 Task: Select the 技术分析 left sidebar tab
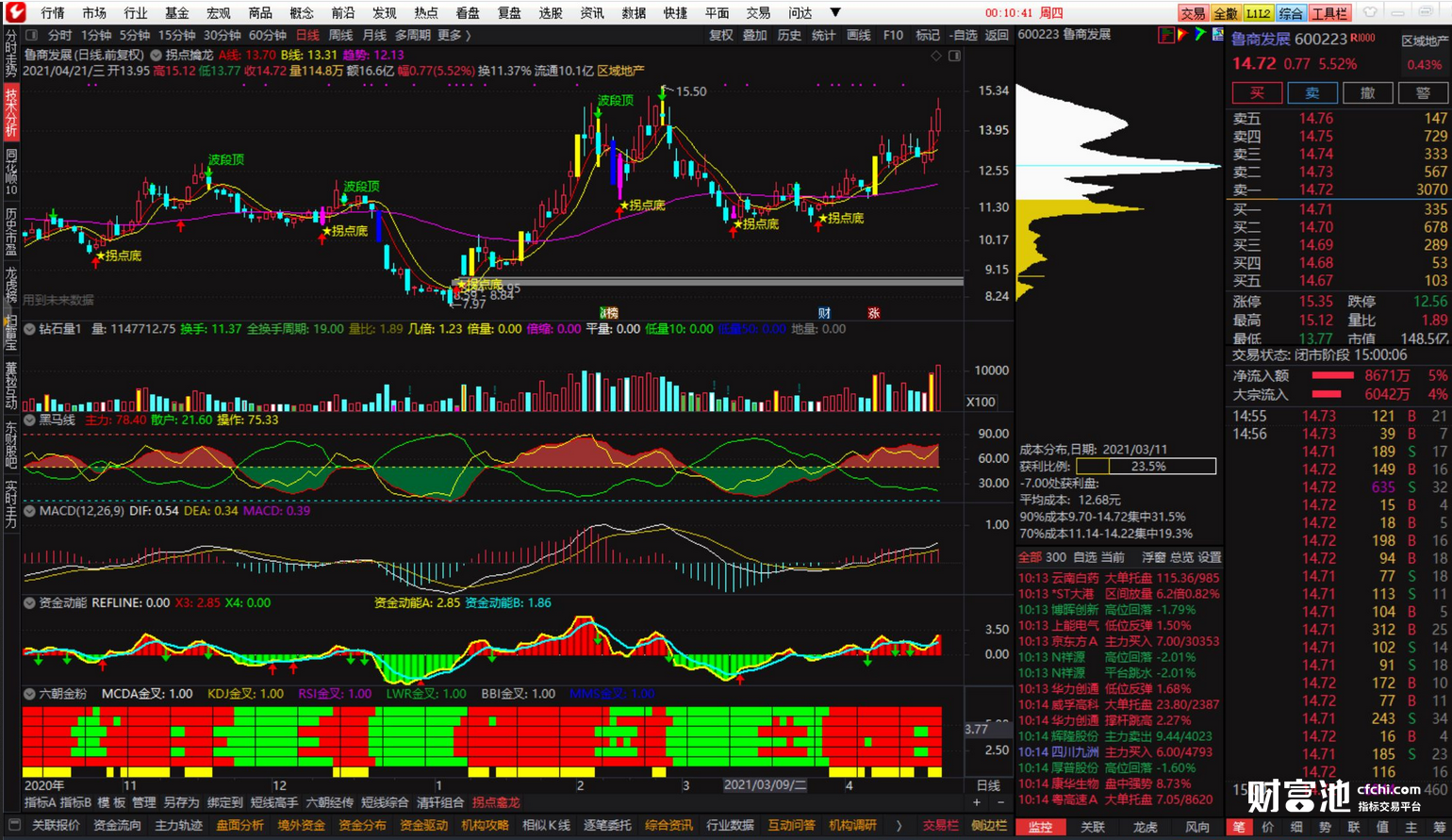pos(11,112)
